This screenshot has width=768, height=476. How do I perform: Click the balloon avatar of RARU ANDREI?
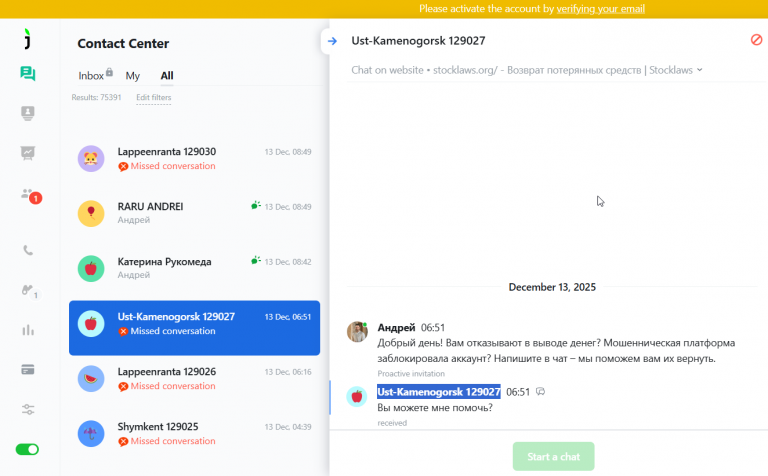[x=91, y=214]
